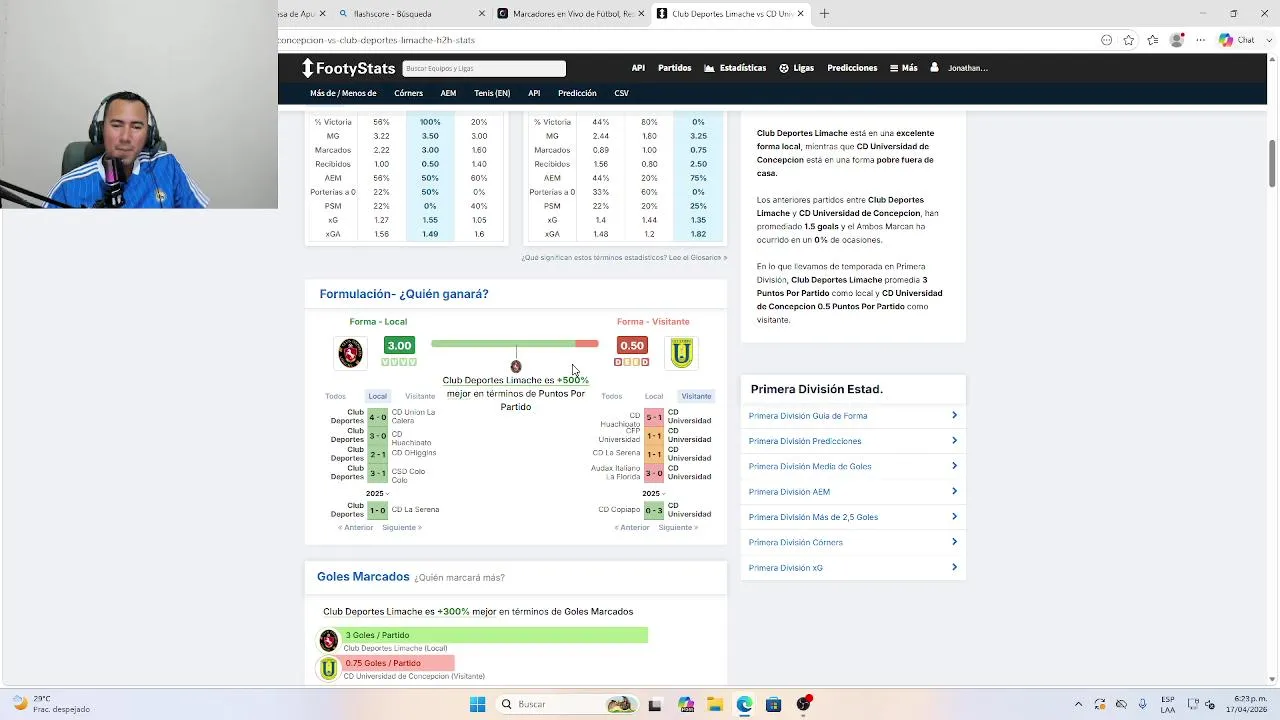The height and width of the screenshot is (720, 1280).
Task: Expand the 2025 season dropdown under away form
Action: (653, 493)
